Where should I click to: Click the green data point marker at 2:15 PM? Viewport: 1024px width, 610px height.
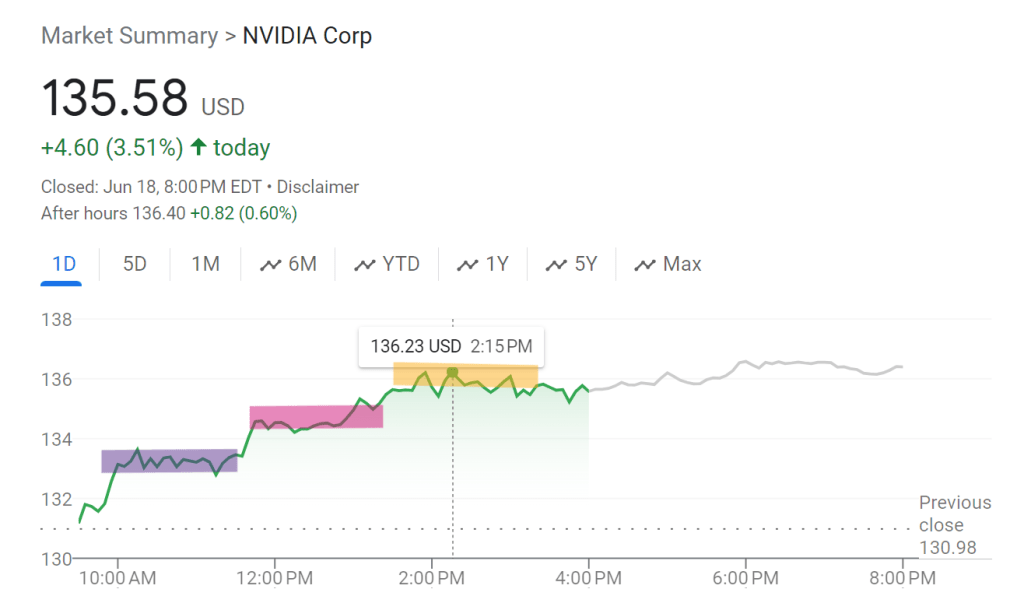452,373
